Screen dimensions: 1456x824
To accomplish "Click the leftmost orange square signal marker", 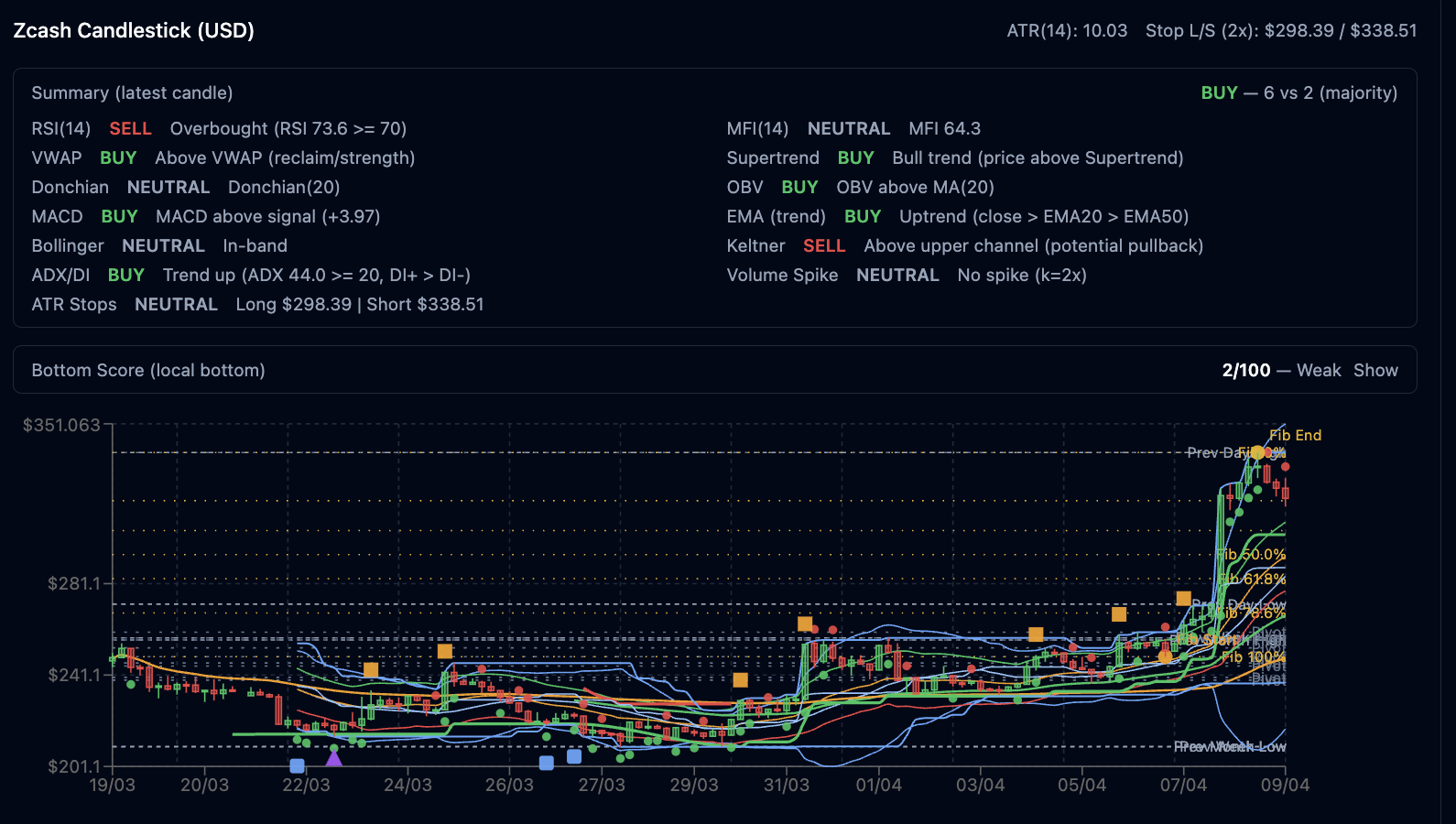I will pos(371,670).
